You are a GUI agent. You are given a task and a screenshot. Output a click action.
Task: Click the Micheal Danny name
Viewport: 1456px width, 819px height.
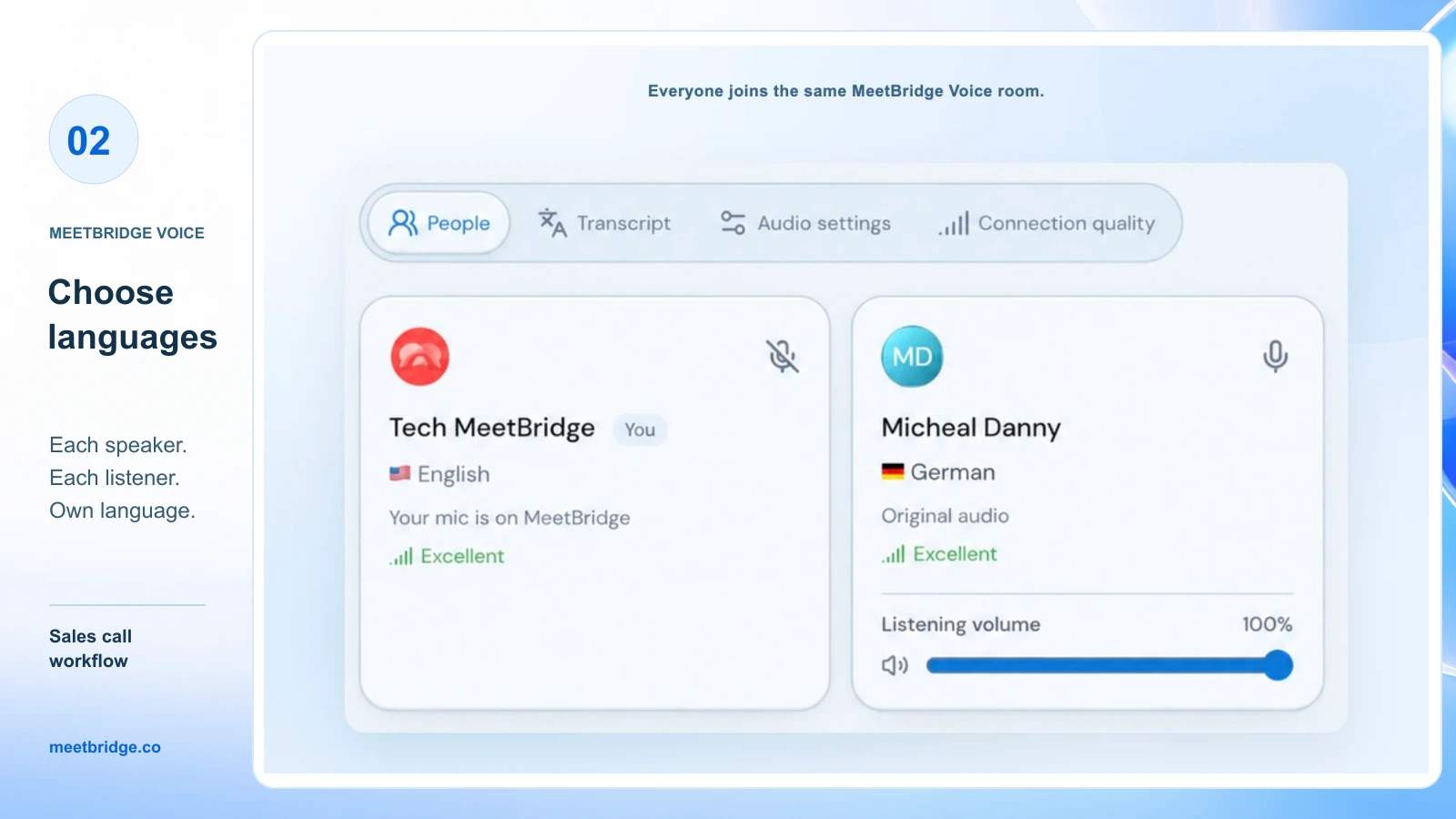click(971, 428)
